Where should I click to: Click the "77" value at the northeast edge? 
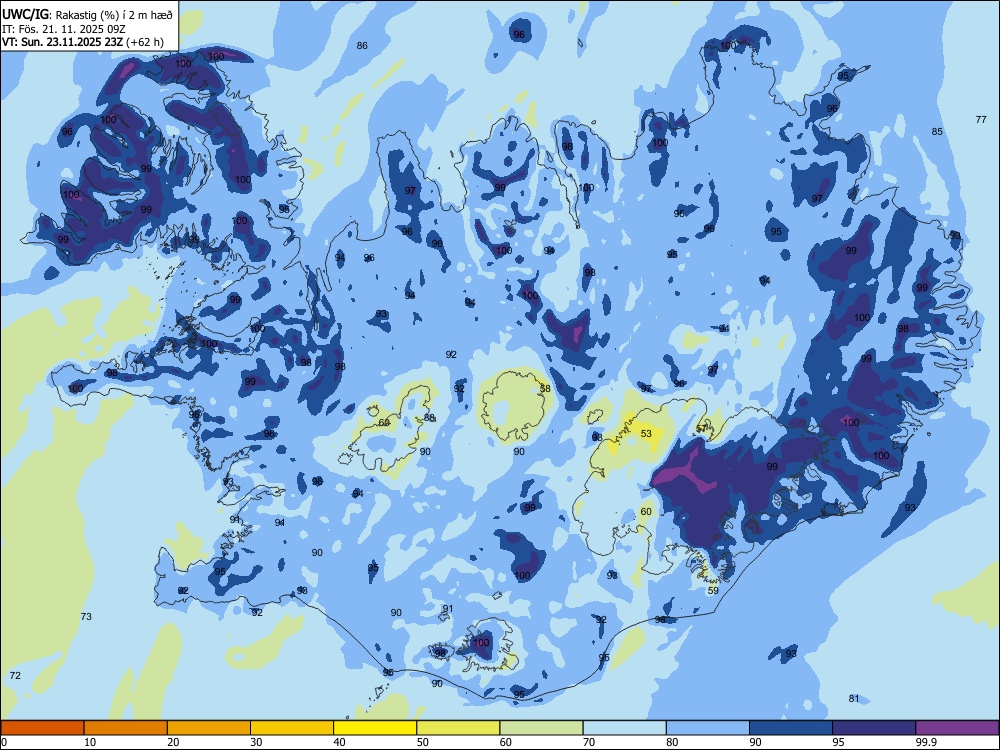point(981,119)
